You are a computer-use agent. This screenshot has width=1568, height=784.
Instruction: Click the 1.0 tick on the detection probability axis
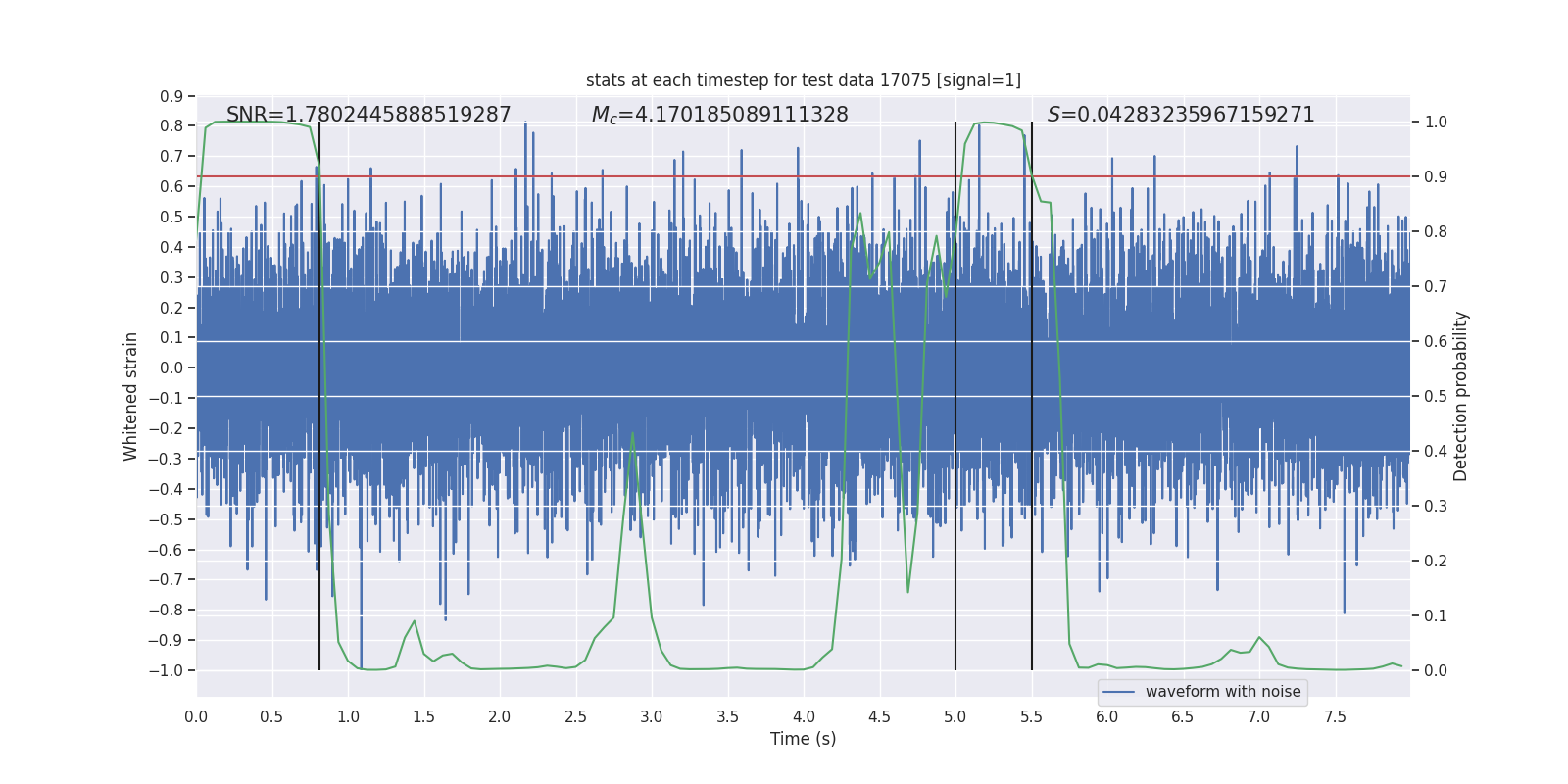click(x=1436, y=122)
